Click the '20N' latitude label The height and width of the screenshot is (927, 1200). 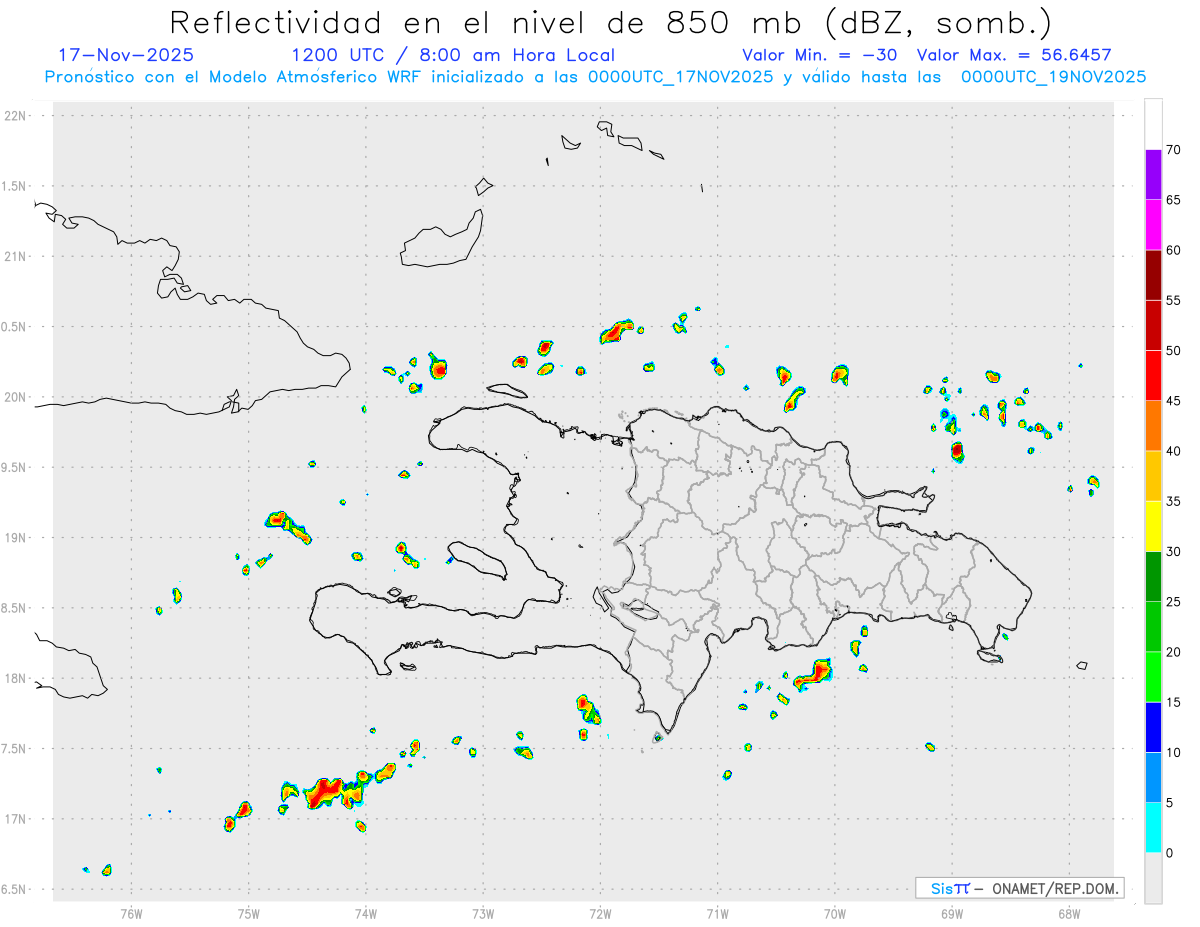pos(16,398)
